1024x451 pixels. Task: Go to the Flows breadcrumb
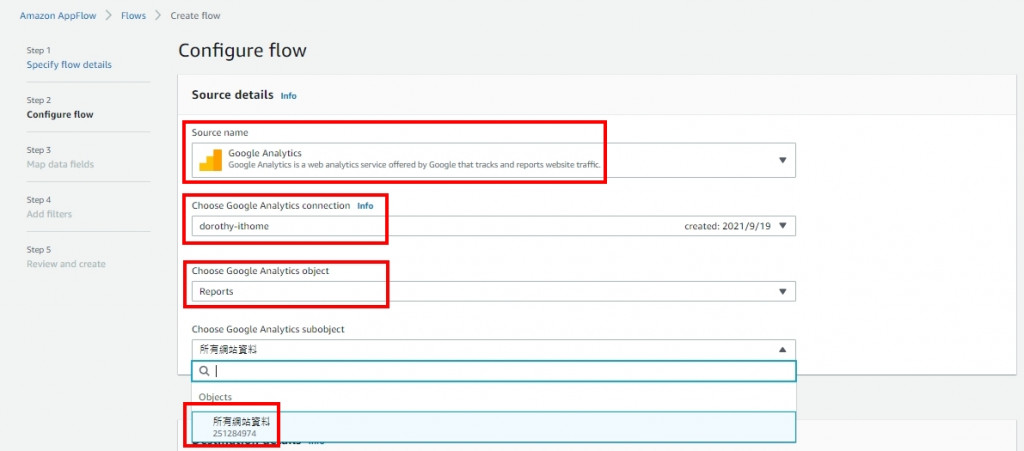133,16
